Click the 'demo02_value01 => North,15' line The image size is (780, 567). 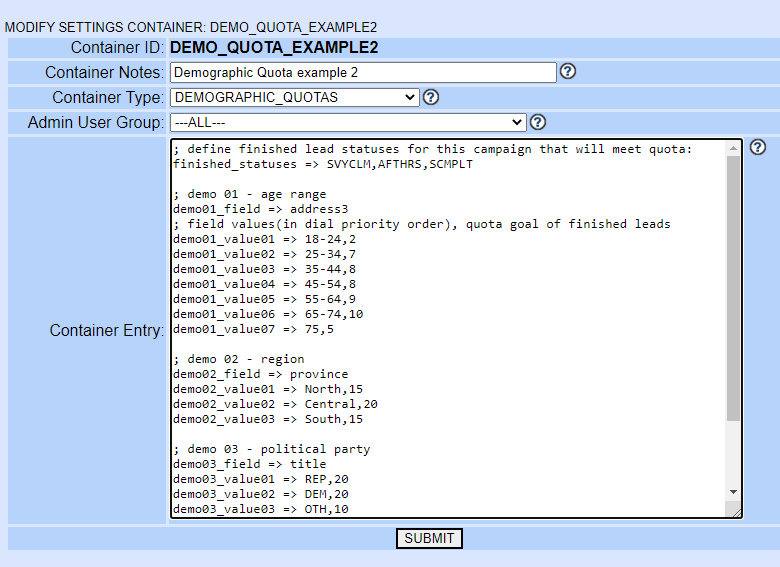268,389
